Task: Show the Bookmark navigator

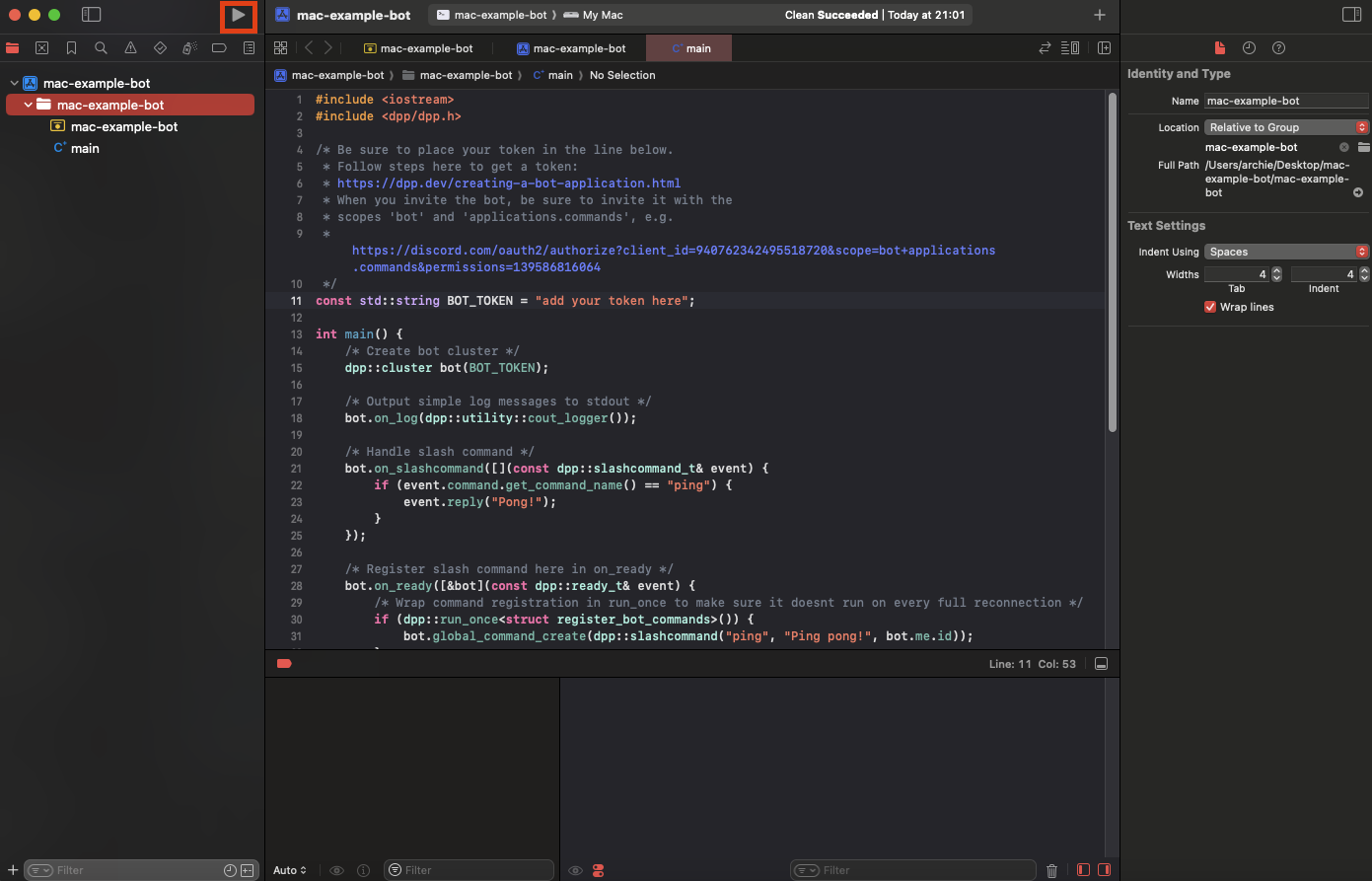Action: coord(71,47)
